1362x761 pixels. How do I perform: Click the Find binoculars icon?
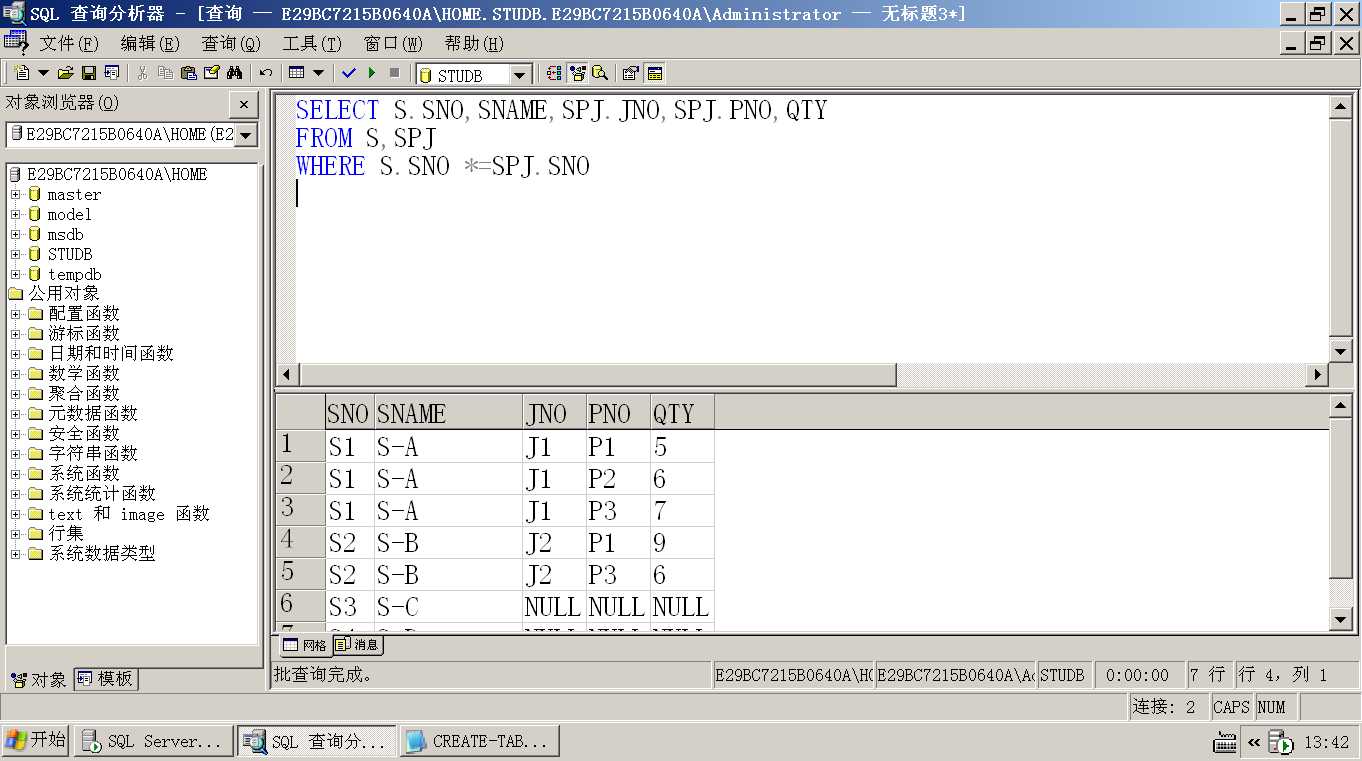point(234,73)
